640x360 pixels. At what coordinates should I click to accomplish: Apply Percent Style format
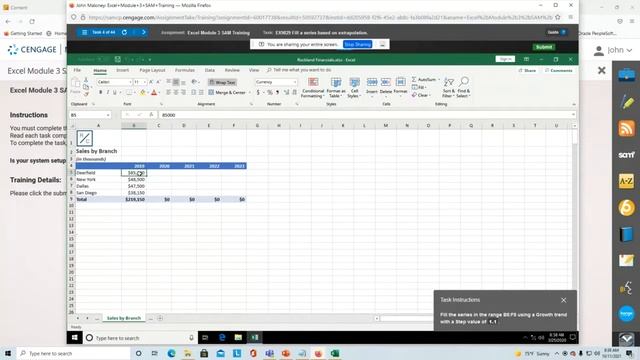[x=269, y=93]
